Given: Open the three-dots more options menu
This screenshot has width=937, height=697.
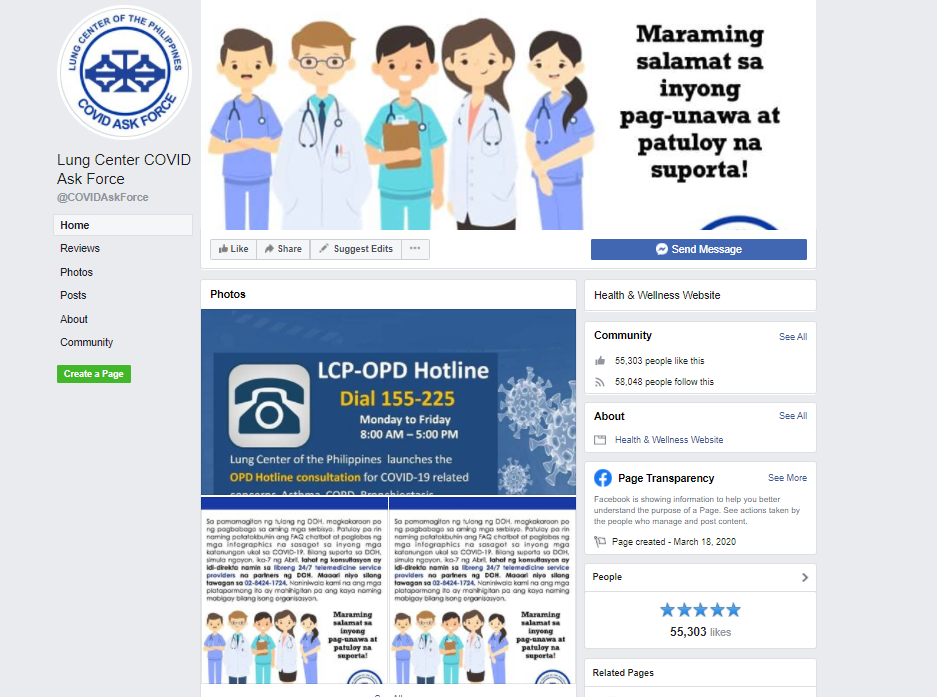Looking at the screenshot, I should click(415, 249).
